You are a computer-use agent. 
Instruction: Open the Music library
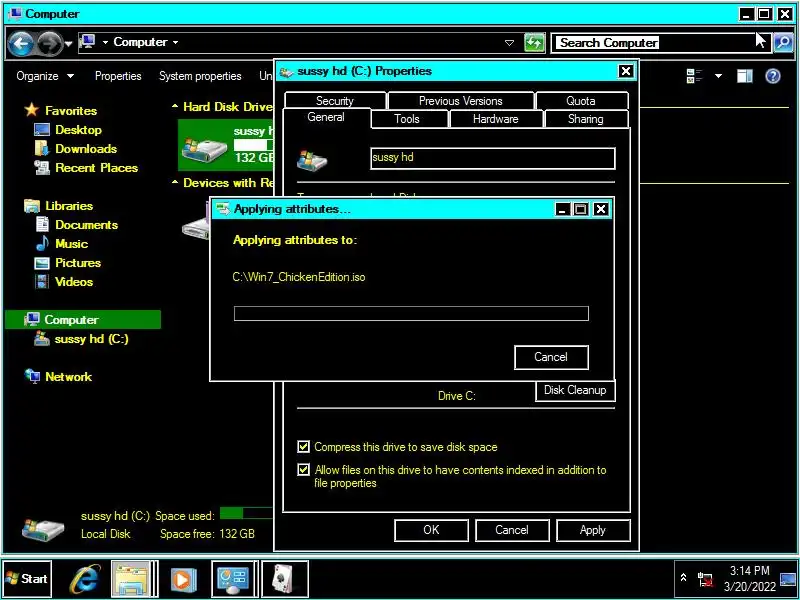click(71, 244)
